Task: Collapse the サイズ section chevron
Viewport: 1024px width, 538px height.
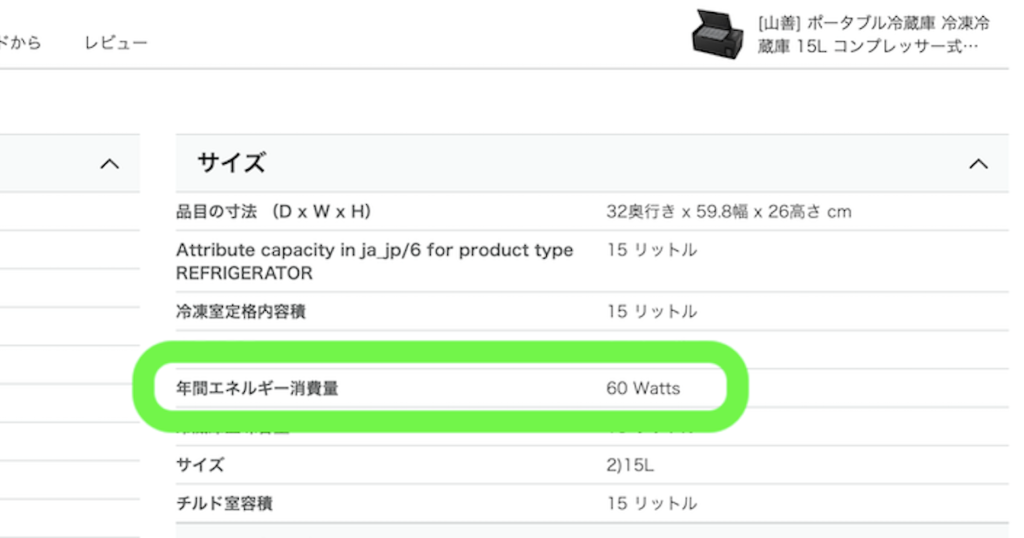Action: pos(978,164)
